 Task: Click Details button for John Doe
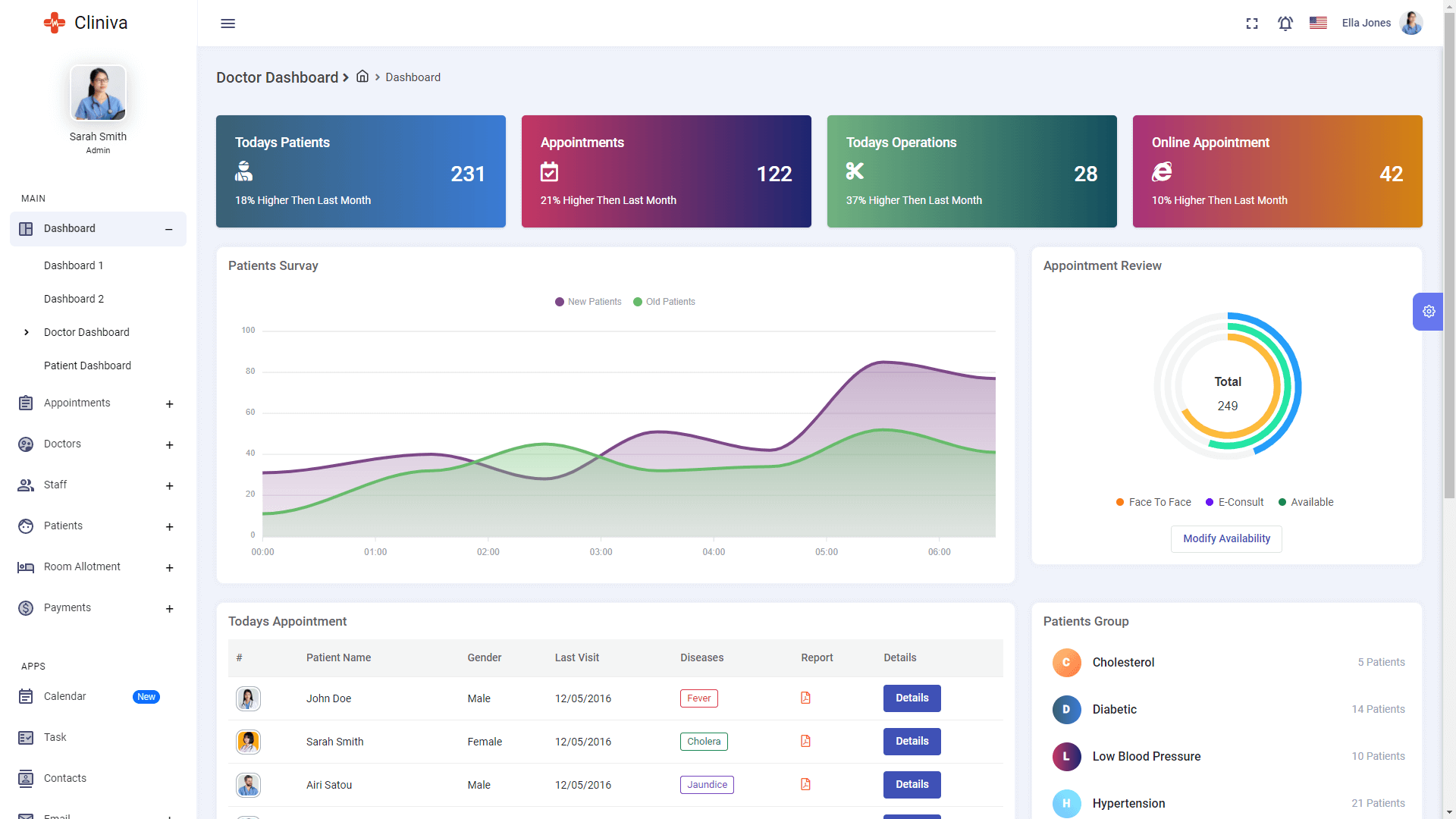tap(911, 698)
